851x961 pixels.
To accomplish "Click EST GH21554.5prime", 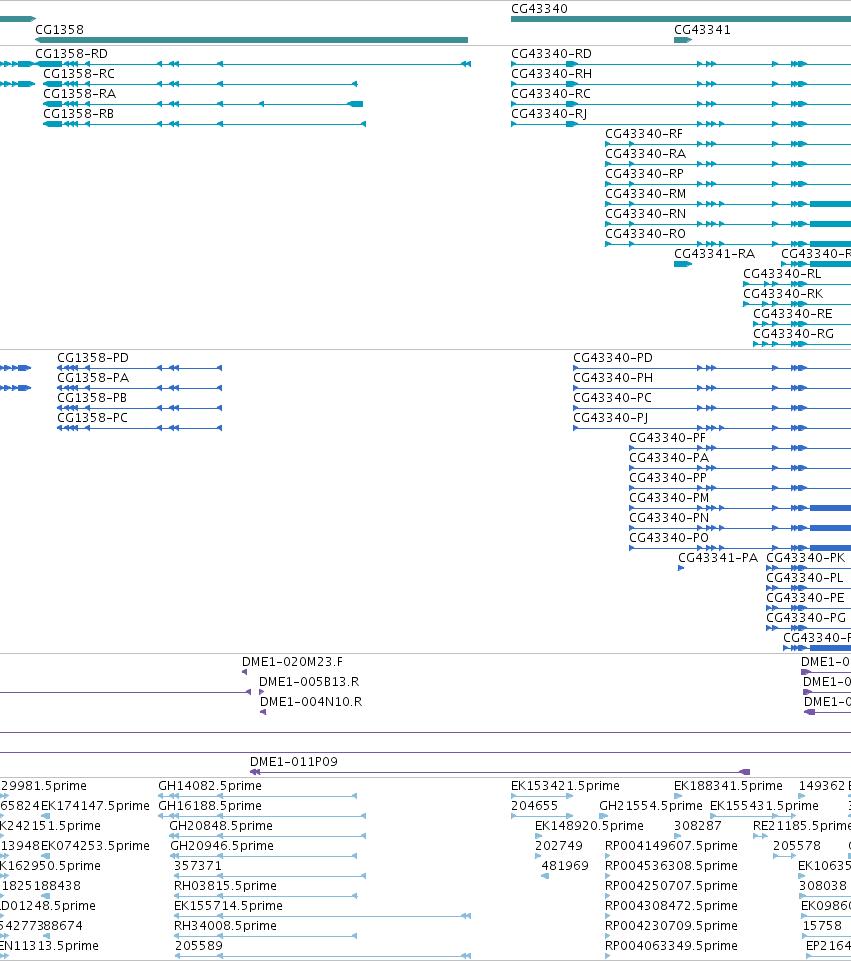I will pyautogui.click(x=651, y=805).
